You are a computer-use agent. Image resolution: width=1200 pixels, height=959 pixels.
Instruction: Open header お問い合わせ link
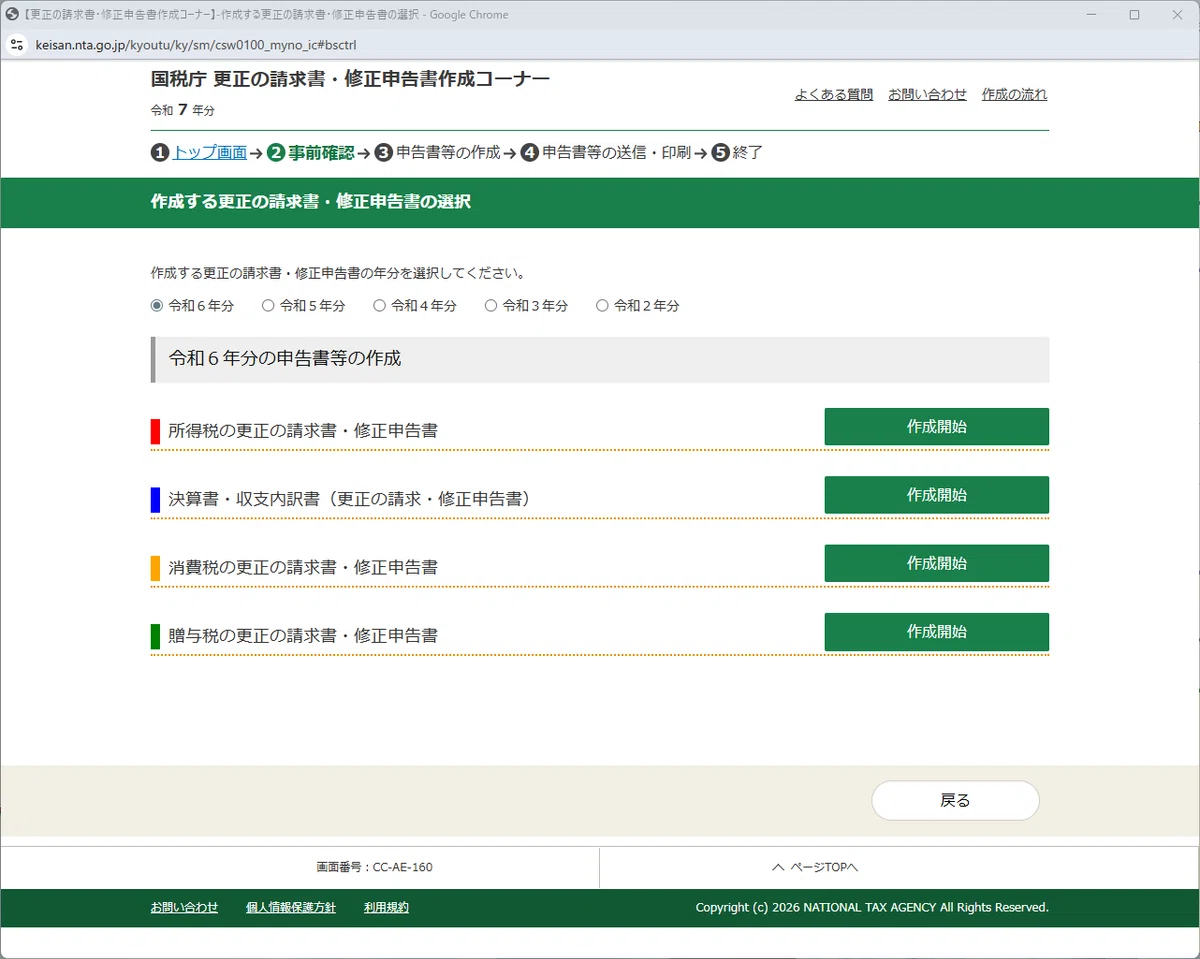tap(927, 94)
